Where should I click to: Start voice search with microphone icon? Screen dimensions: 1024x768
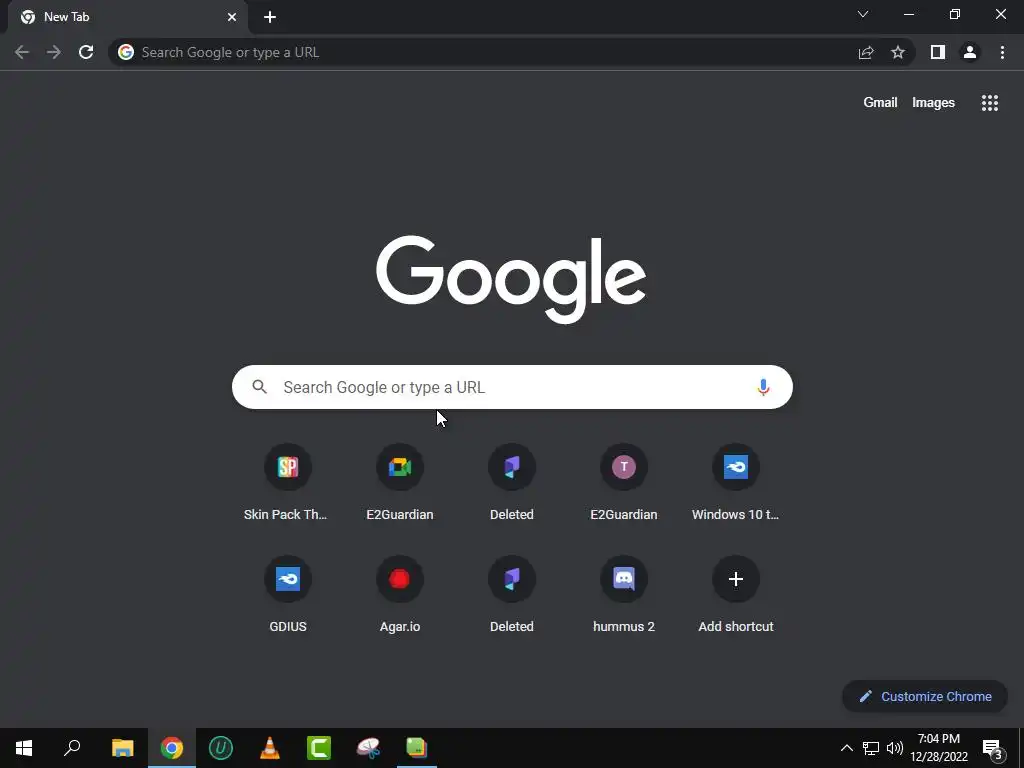[763, 387]
